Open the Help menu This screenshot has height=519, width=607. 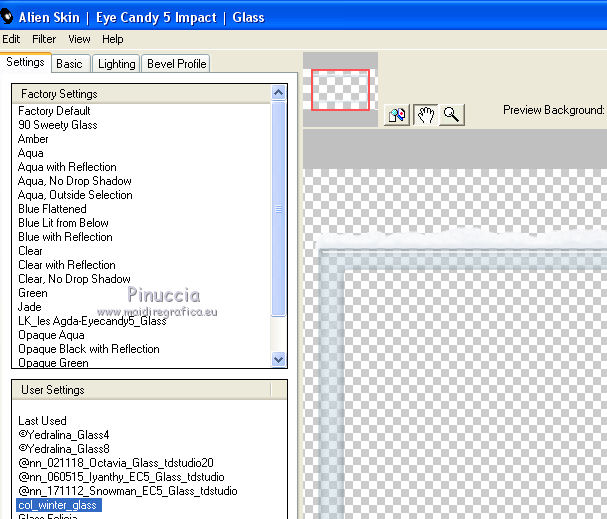(113, 39)
